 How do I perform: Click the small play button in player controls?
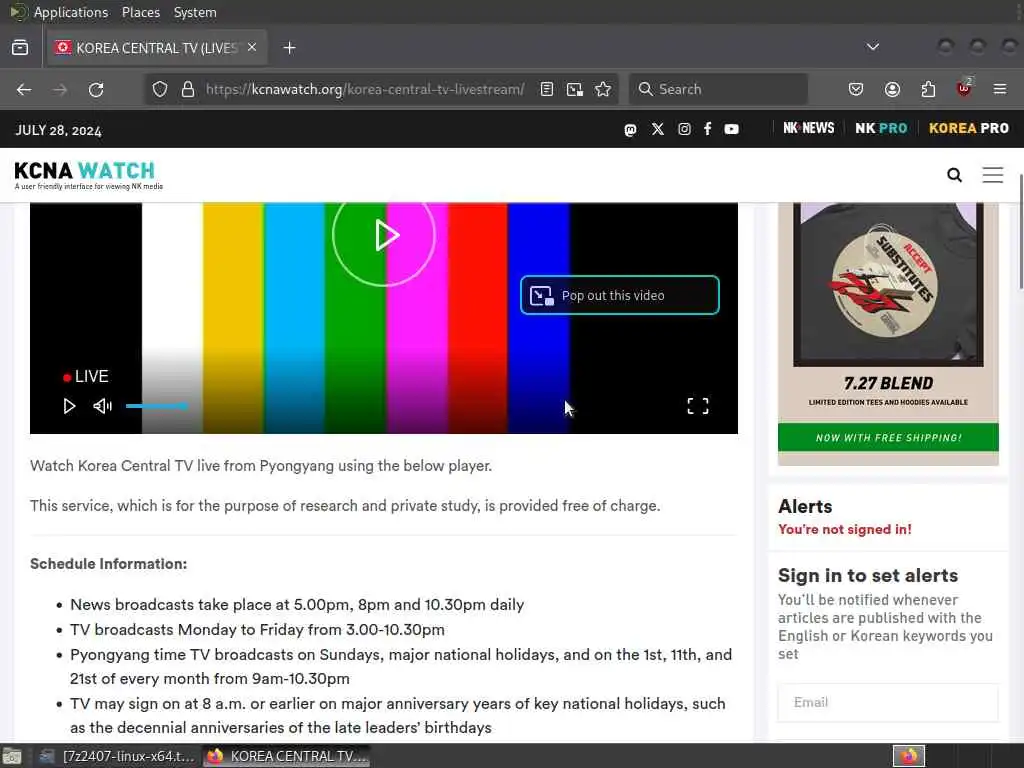[69, 406]
